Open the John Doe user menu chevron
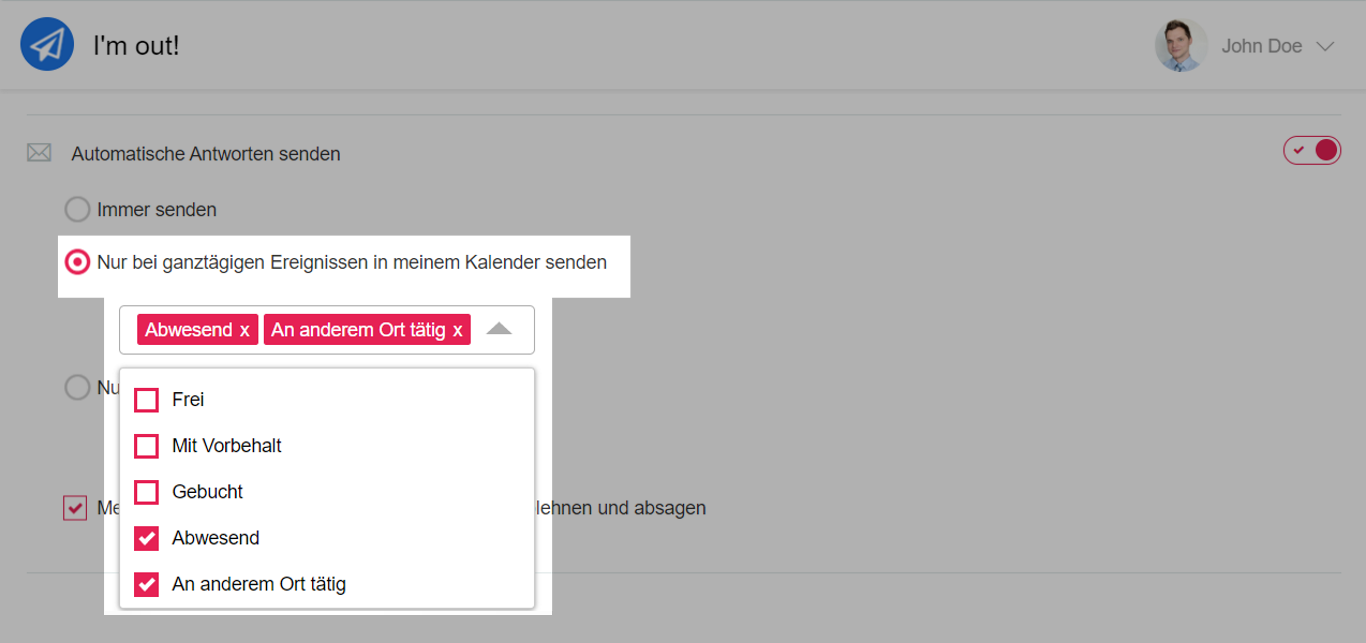The width and height of the screenshot is (1366, 643). (x=1325, y=47)
